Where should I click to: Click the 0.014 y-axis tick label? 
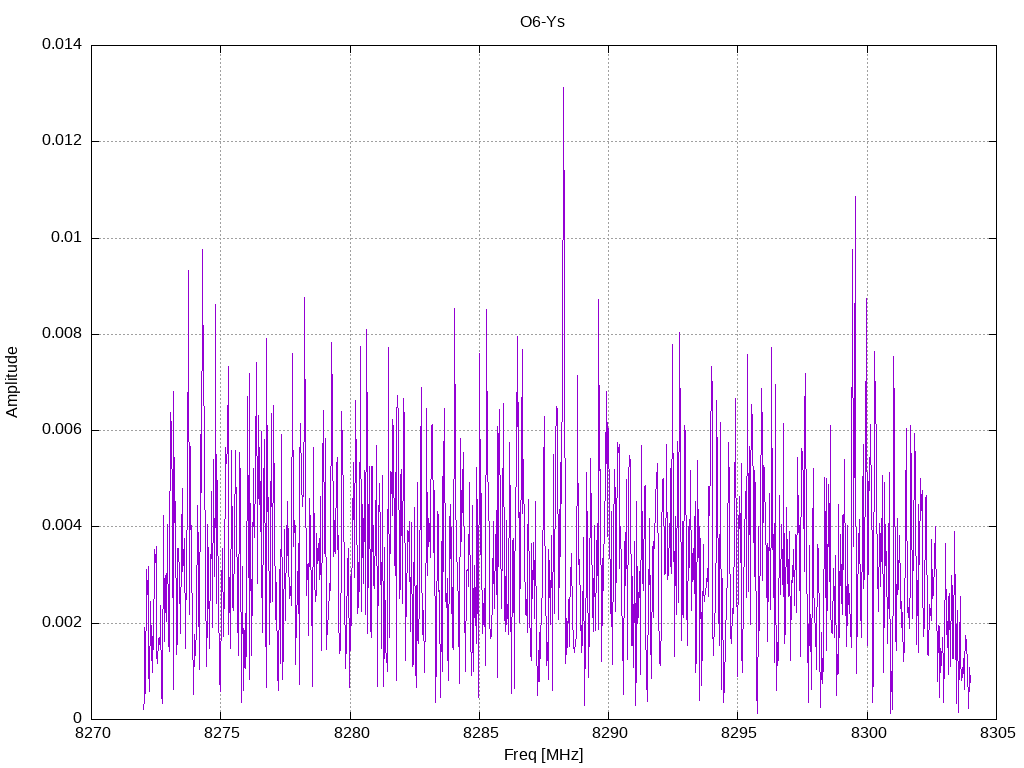pyautogui.click(x=62, y=44)
